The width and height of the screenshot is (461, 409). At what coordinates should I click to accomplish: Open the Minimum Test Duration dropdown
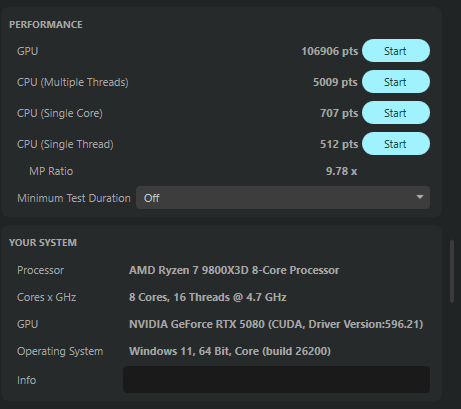[x=283, y=198]
